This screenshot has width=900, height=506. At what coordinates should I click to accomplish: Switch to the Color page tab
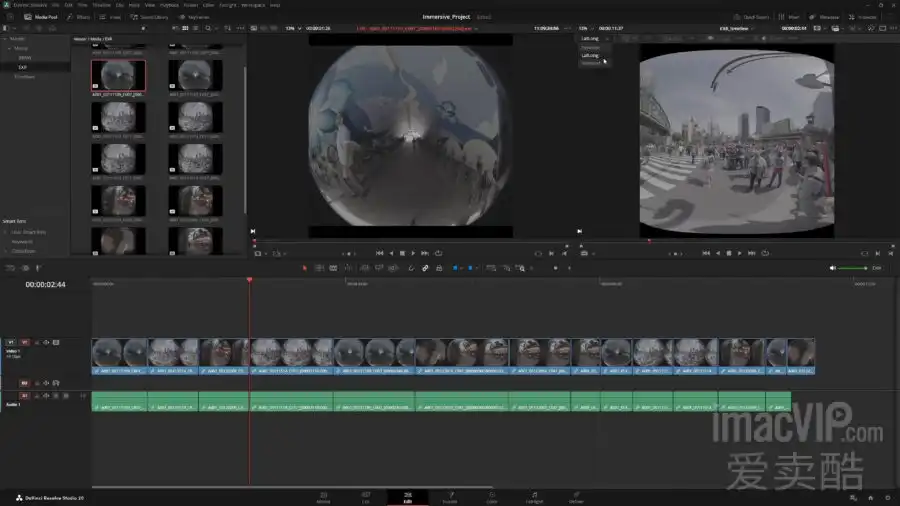coord(492,496)
